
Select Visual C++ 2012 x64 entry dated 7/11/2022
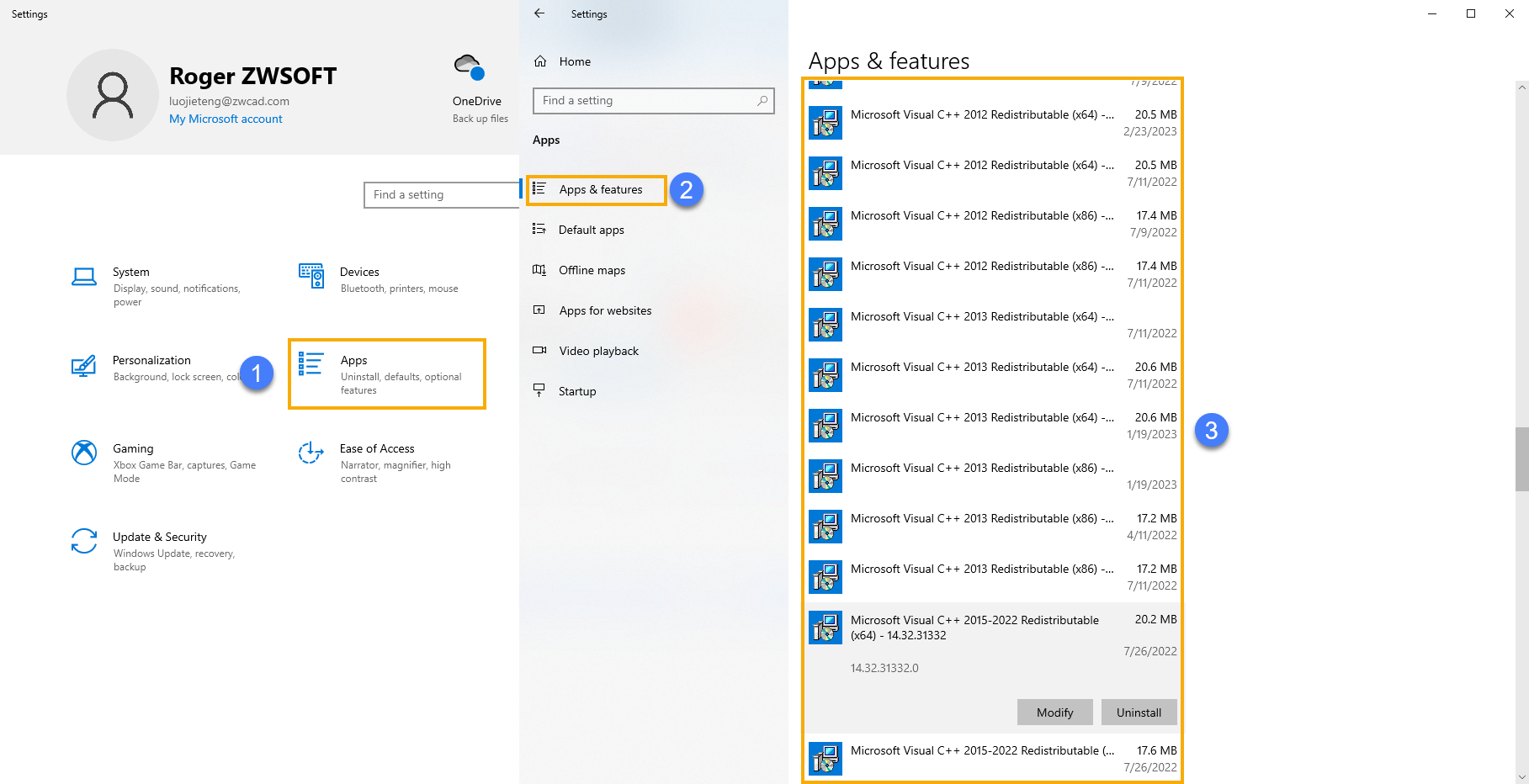(993, 173)
